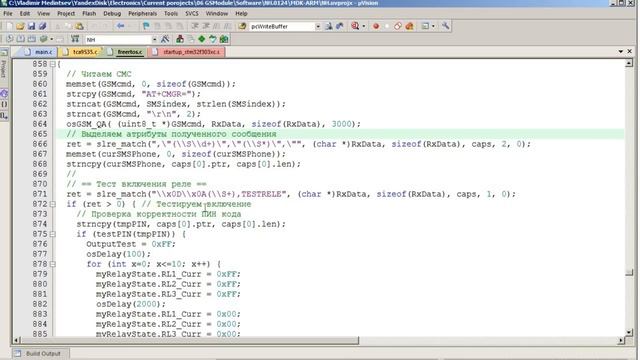Open the Window layout icon
Image resolution: width=640 pixels, height=360 pixels.
(425, 26)
